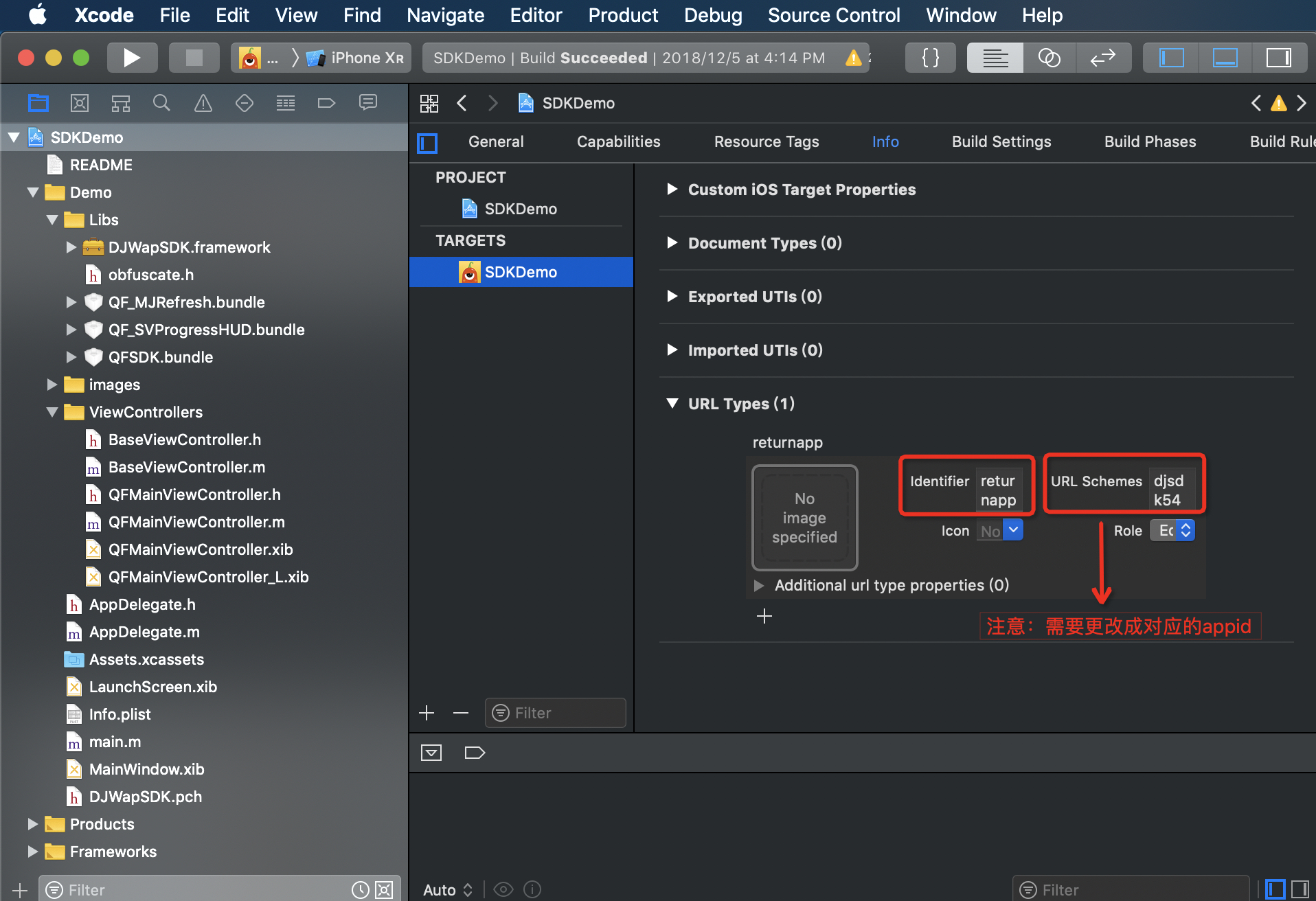Open AppDelegate.m in the navigator
This screenshot has height=901, width=1316.
click(x=144, y=632)
